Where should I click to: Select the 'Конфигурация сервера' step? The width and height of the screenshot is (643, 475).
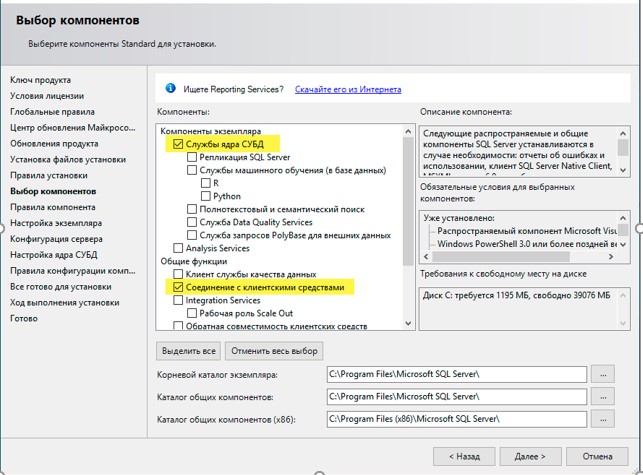pyautogui.click(x=57, y=239)
